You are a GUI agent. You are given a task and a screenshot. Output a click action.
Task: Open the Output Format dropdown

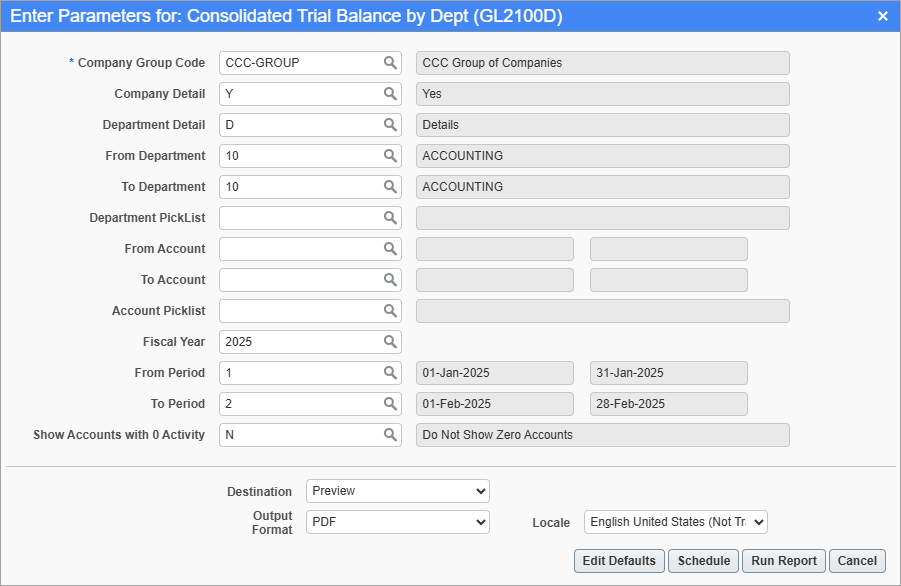point(397,522)
